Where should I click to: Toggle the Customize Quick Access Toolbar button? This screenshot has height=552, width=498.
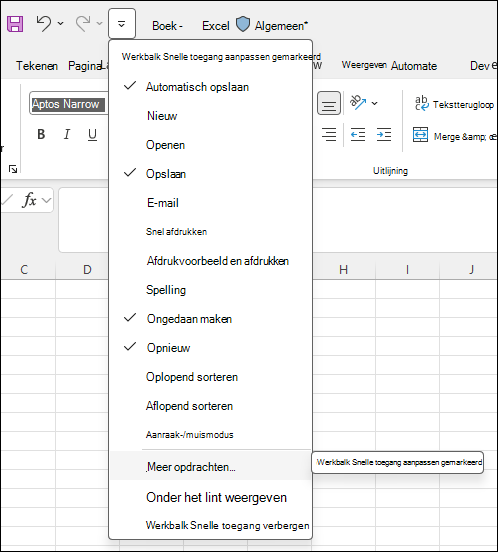point(122,24)
